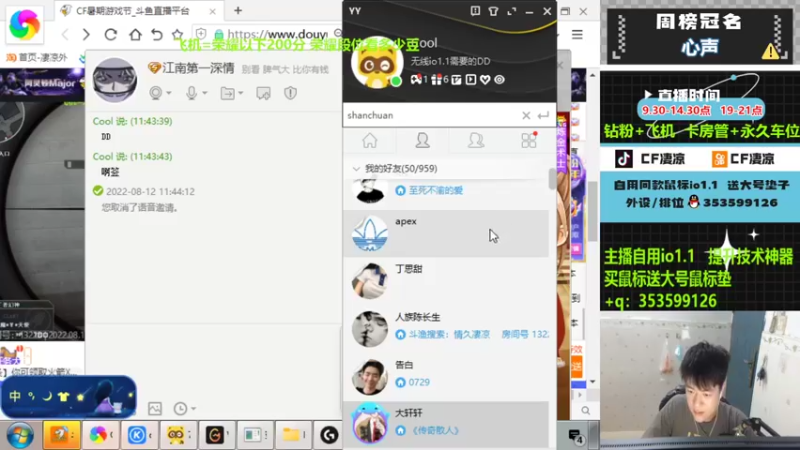Select friend 丁思甜 in the list

pos(446,281)
